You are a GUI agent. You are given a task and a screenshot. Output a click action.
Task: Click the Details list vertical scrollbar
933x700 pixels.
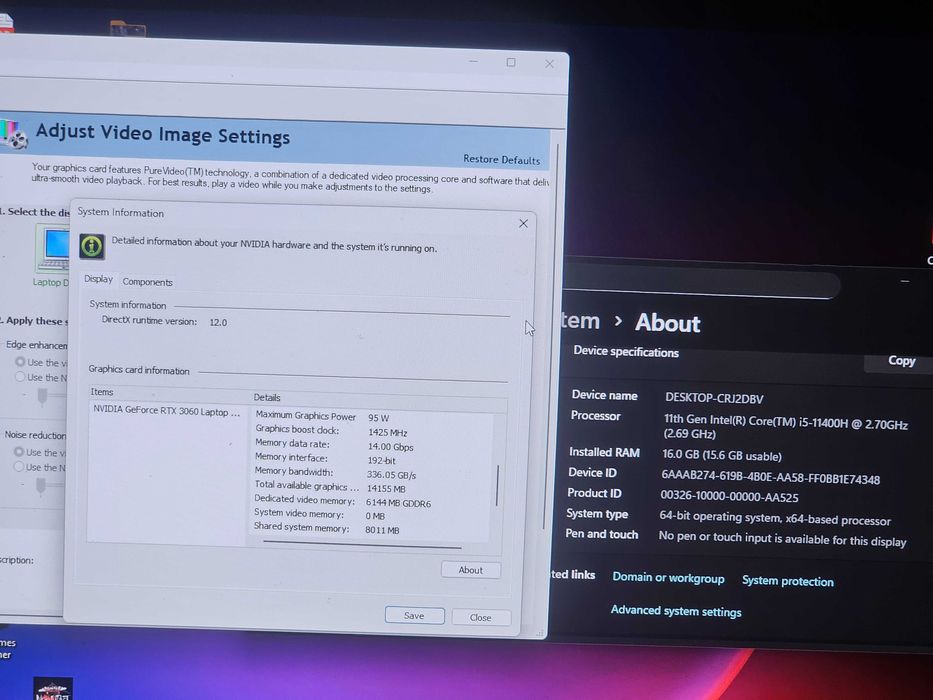497,485
